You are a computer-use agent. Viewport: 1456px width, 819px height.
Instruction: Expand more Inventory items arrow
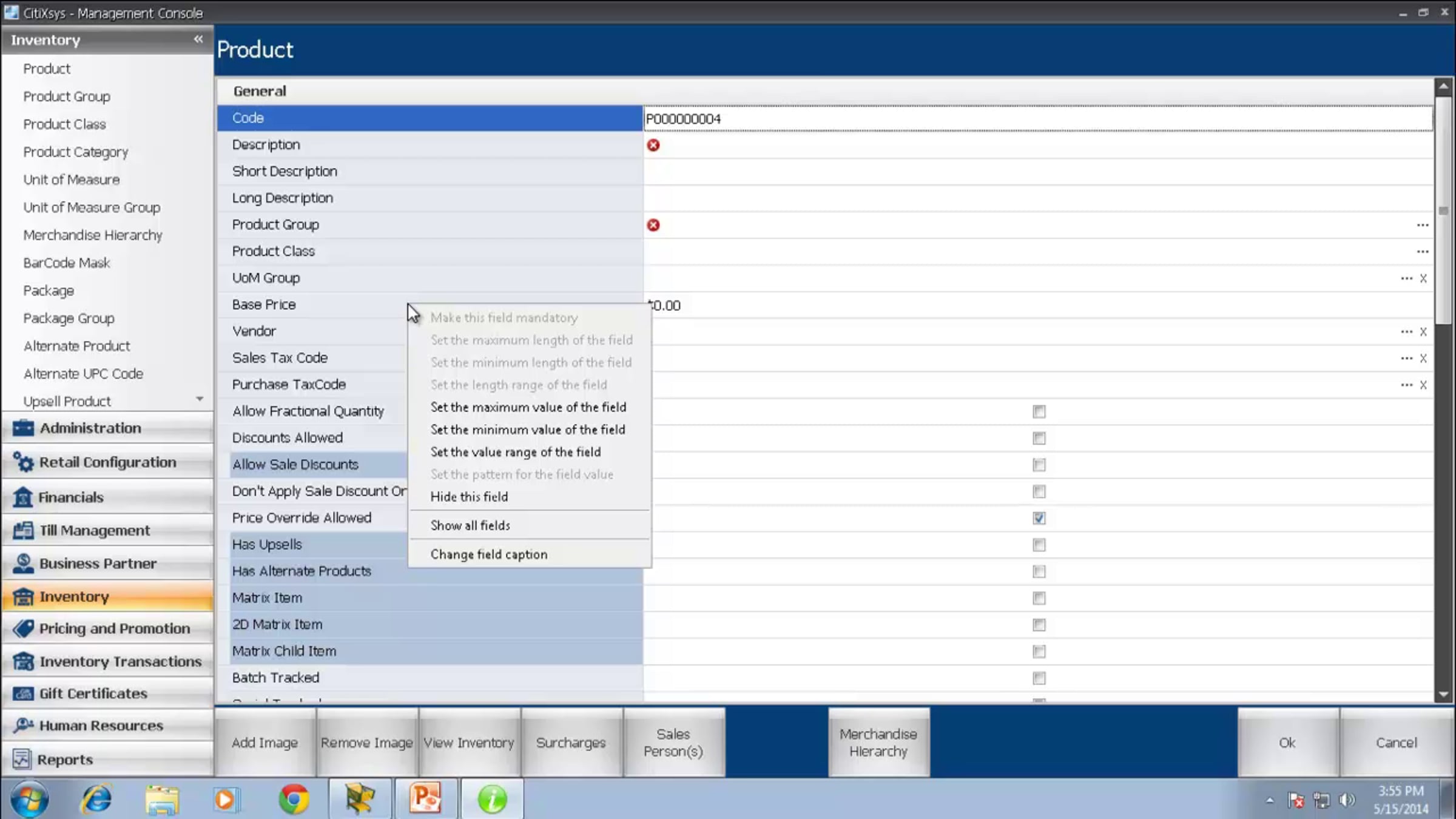coord(200,399)
